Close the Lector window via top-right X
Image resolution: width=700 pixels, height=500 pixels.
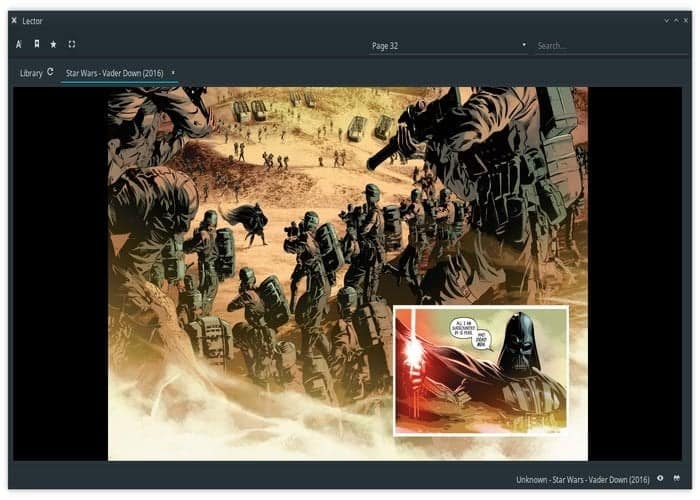pos(686,21)
